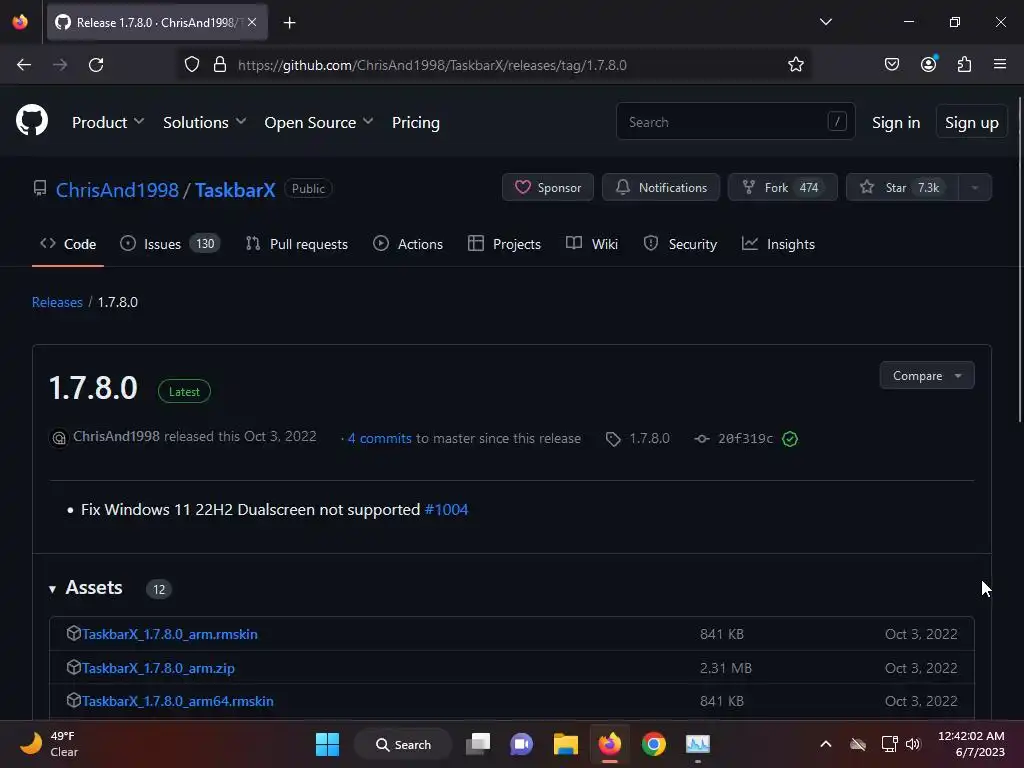Image resolution: width=1024 pixels, height=768 pixels.
Task: Click the padlock site information icon
Action: (220, 65)
